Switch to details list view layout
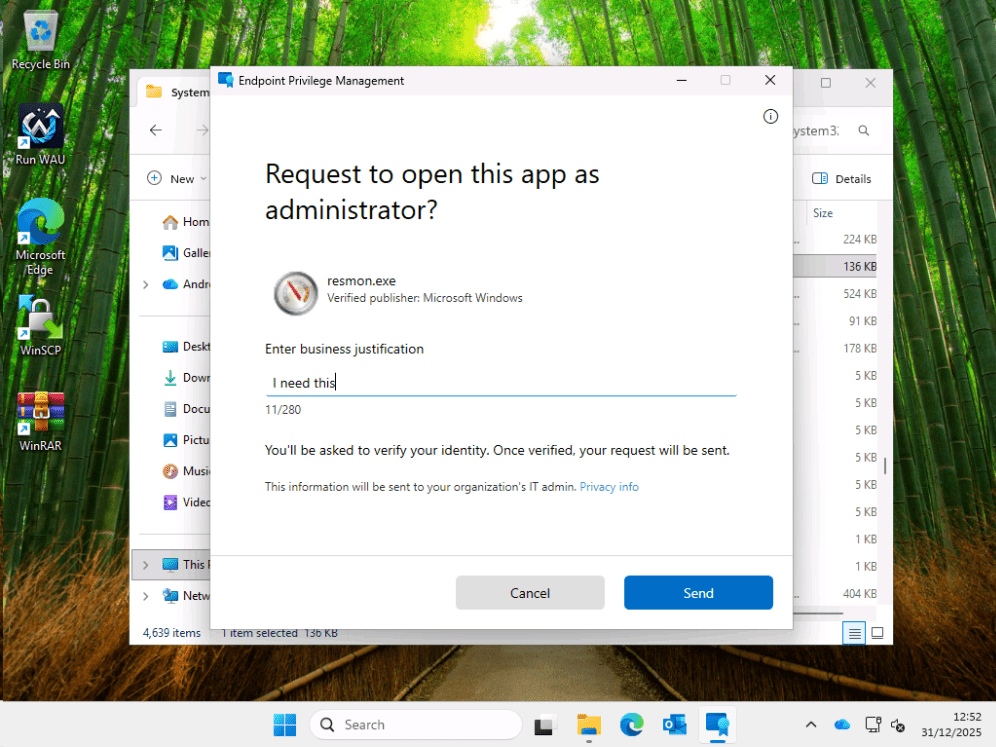 click(x=854, y=633)
